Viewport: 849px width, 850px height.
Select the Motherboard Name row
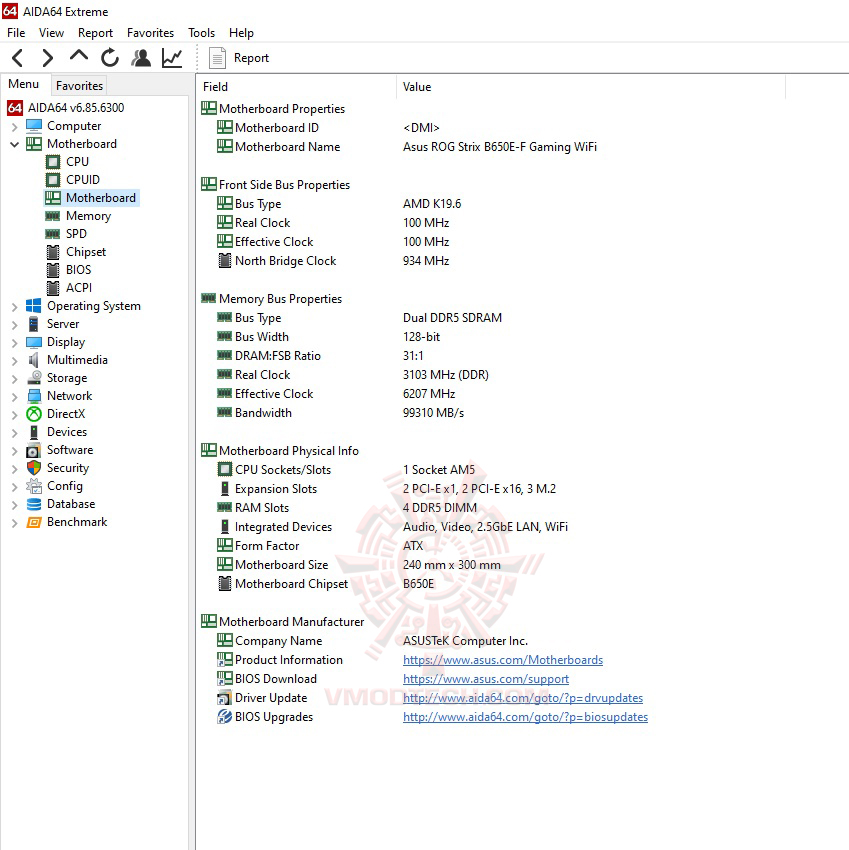[x=407, y=147]
